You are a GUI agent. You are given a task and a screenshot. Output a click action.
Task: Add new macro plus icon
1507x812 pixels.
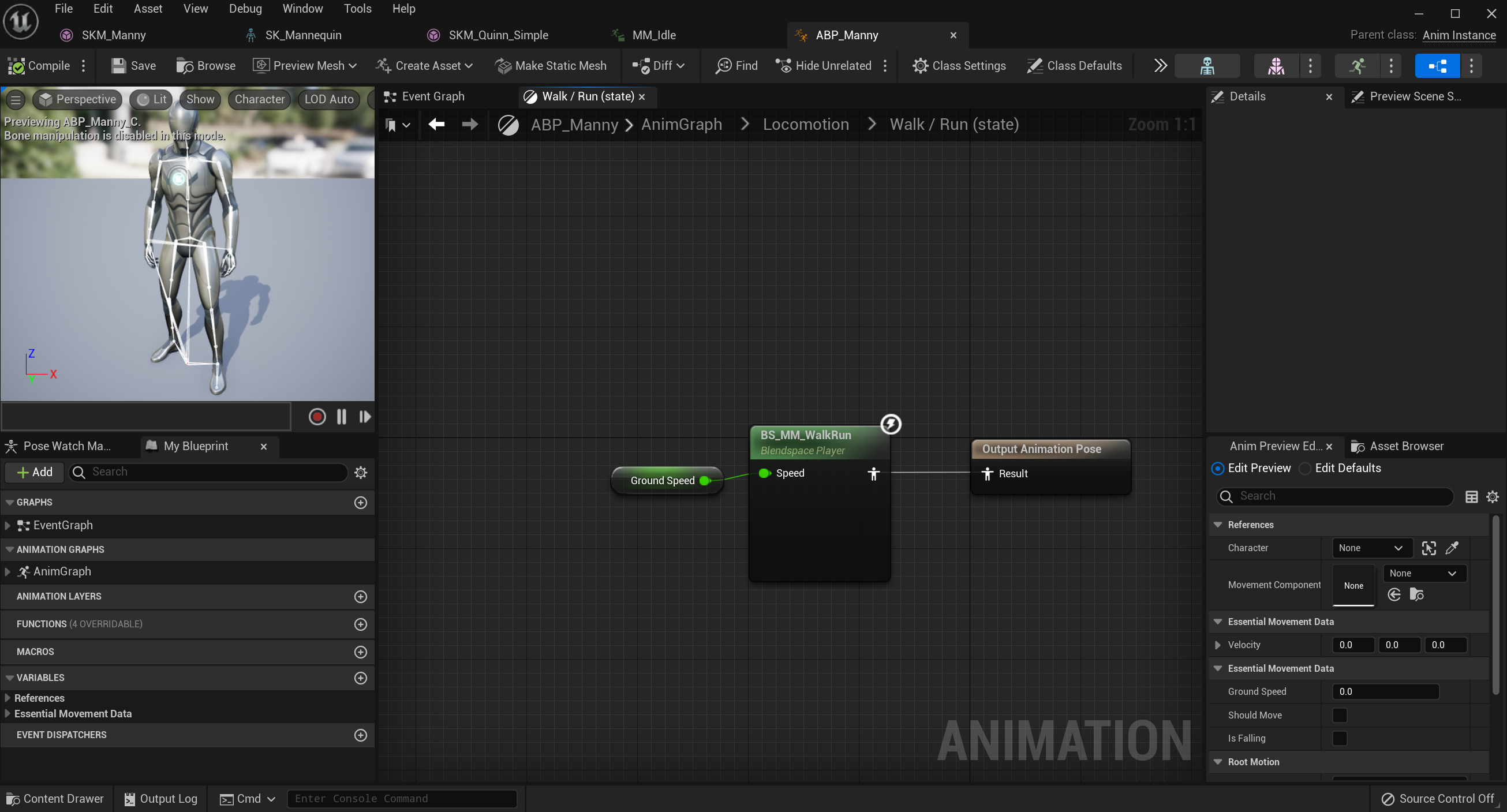tap(361, 652)
